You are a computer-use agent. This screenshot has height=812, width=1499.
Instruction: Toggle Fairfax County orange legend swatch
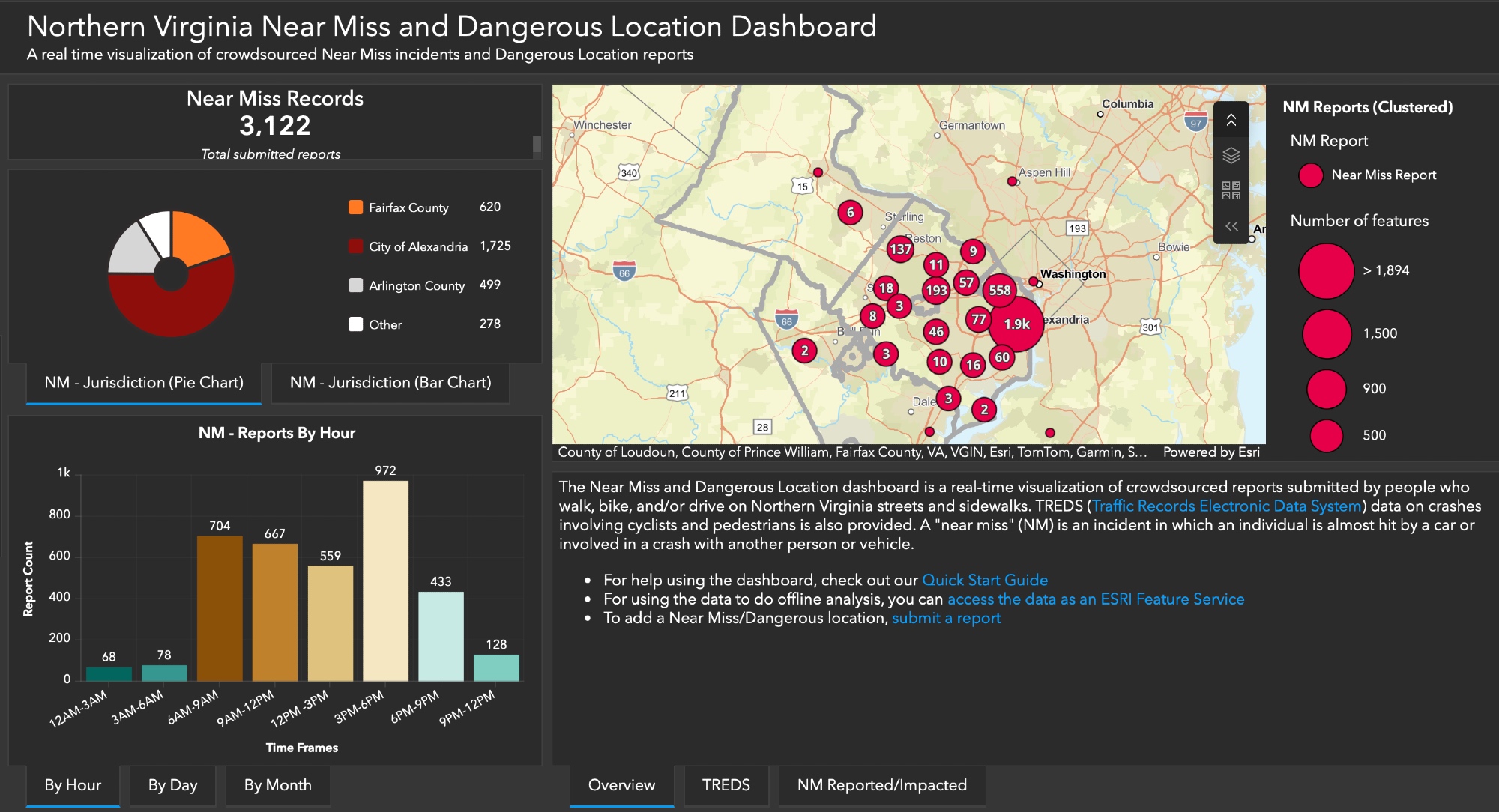click(x=356, y=207)
